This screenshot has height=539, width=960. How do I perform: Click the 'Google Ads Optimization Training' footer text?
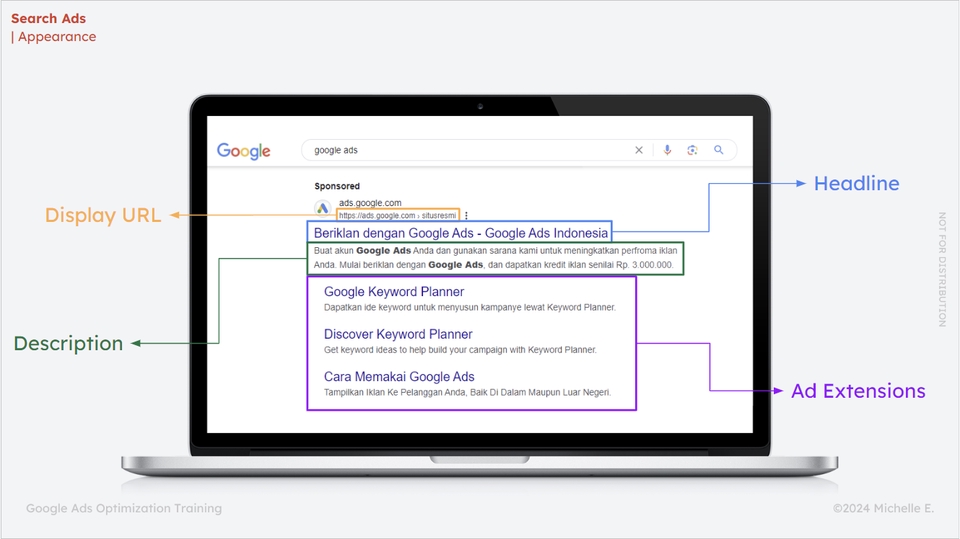124,508
